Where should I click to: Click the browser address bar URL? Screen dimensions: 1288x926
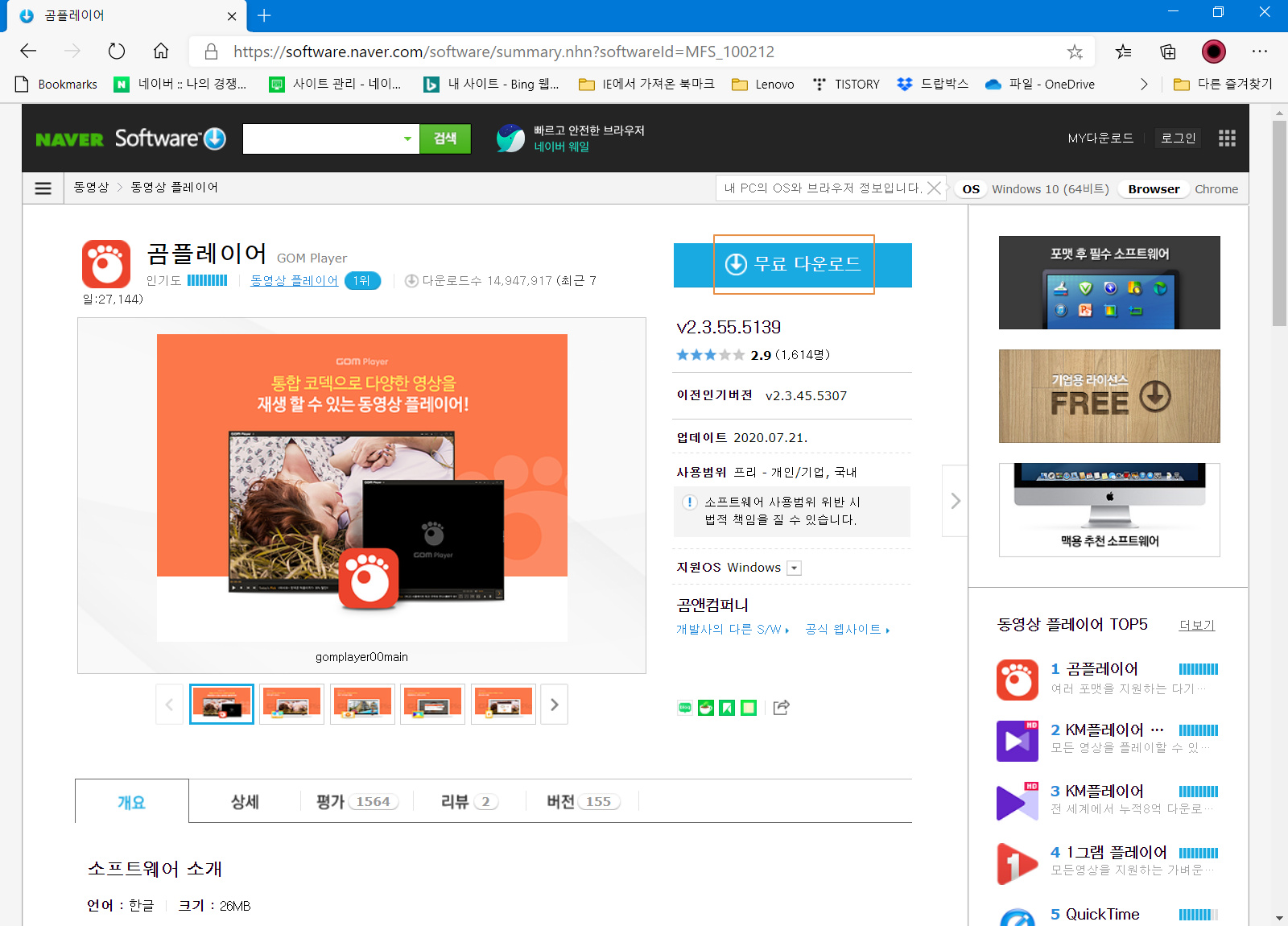[x=504, y=52]
